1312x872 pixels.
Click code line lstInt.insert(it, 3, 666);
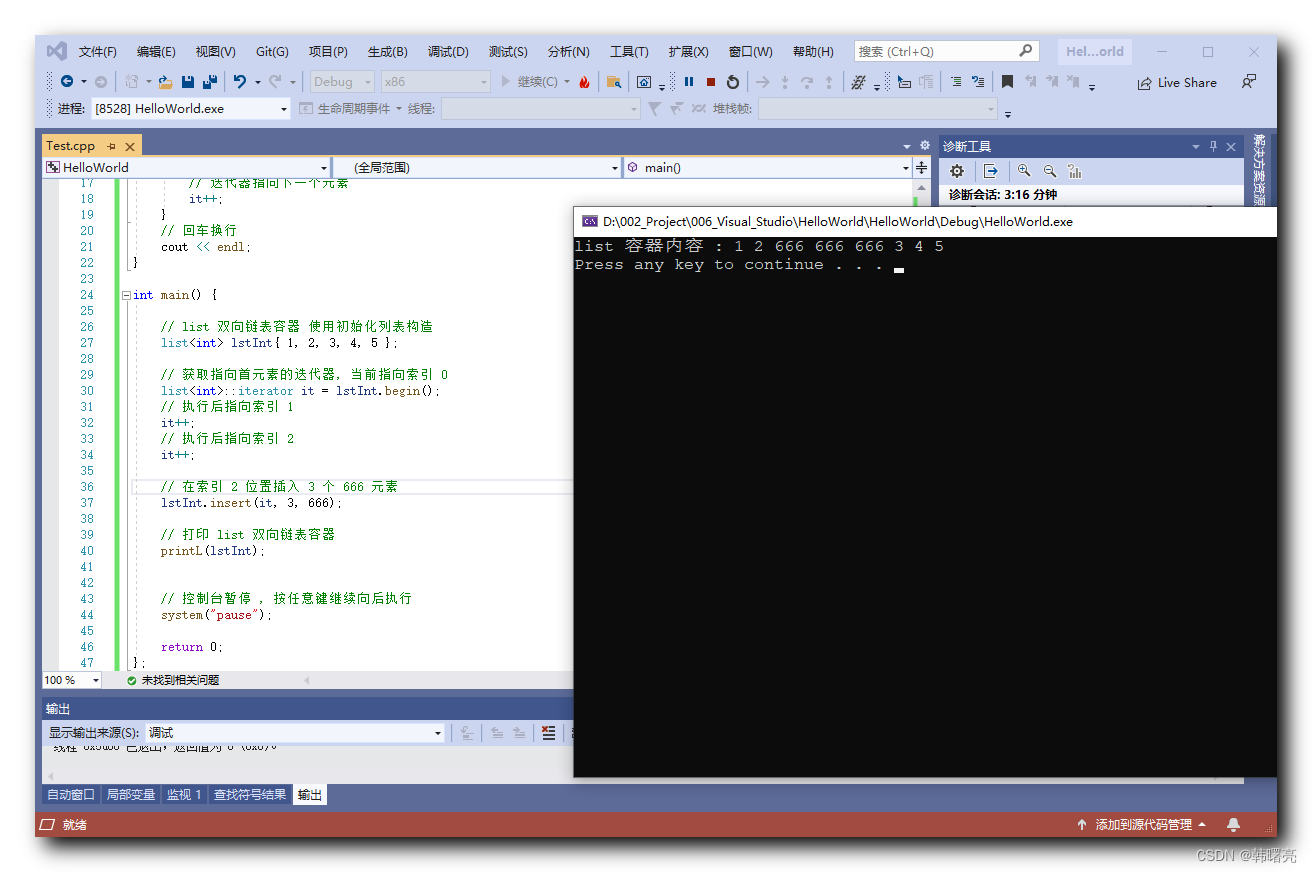tap(251, 503)
